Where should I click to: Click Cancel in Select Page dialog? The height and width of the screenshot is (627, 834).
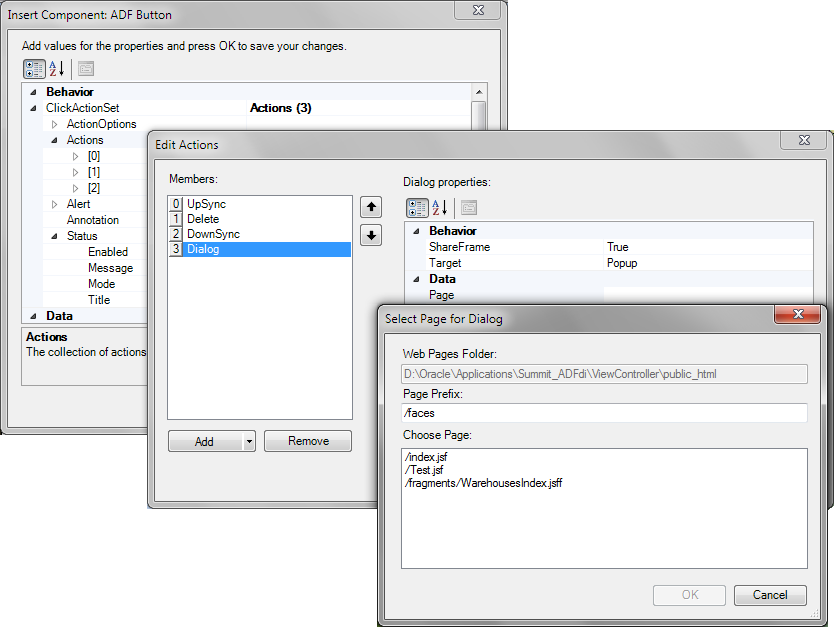(769, 595)
